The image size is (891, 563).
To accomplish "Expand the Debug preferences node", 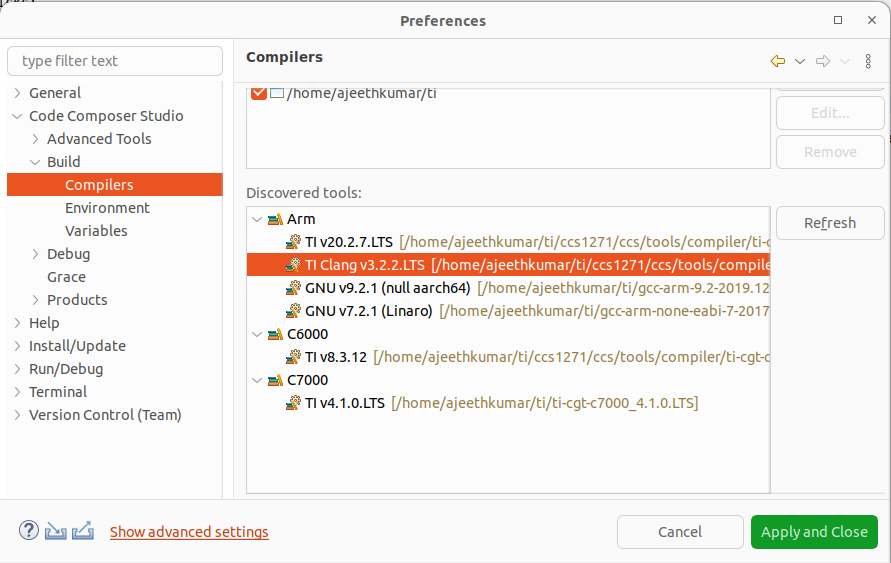I will click(x=35, y=254).
